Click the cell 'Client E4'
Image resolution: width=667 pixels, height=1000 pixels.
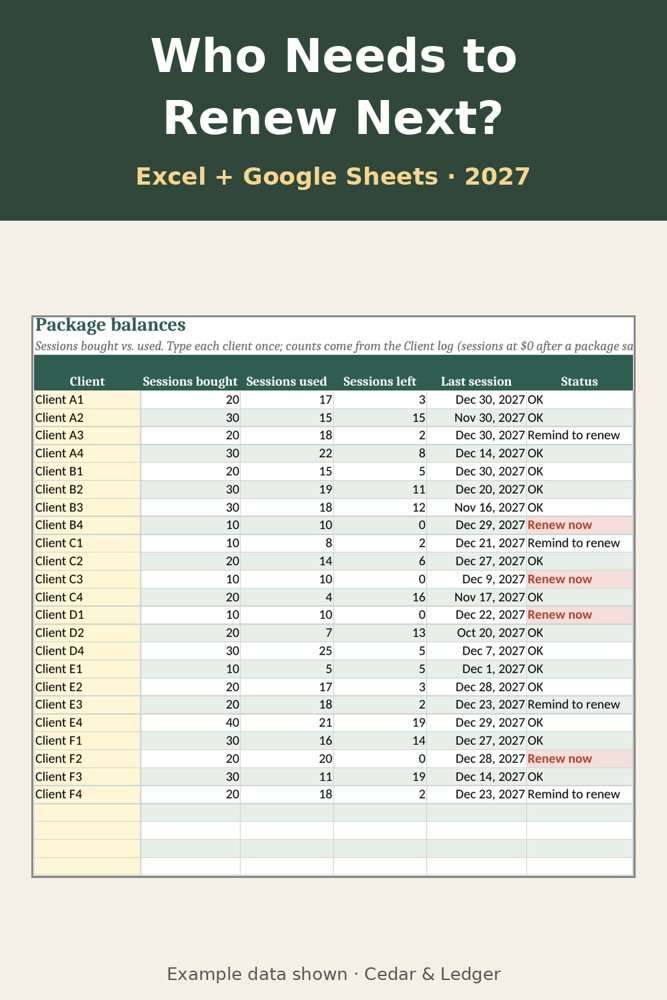[87, 723]
